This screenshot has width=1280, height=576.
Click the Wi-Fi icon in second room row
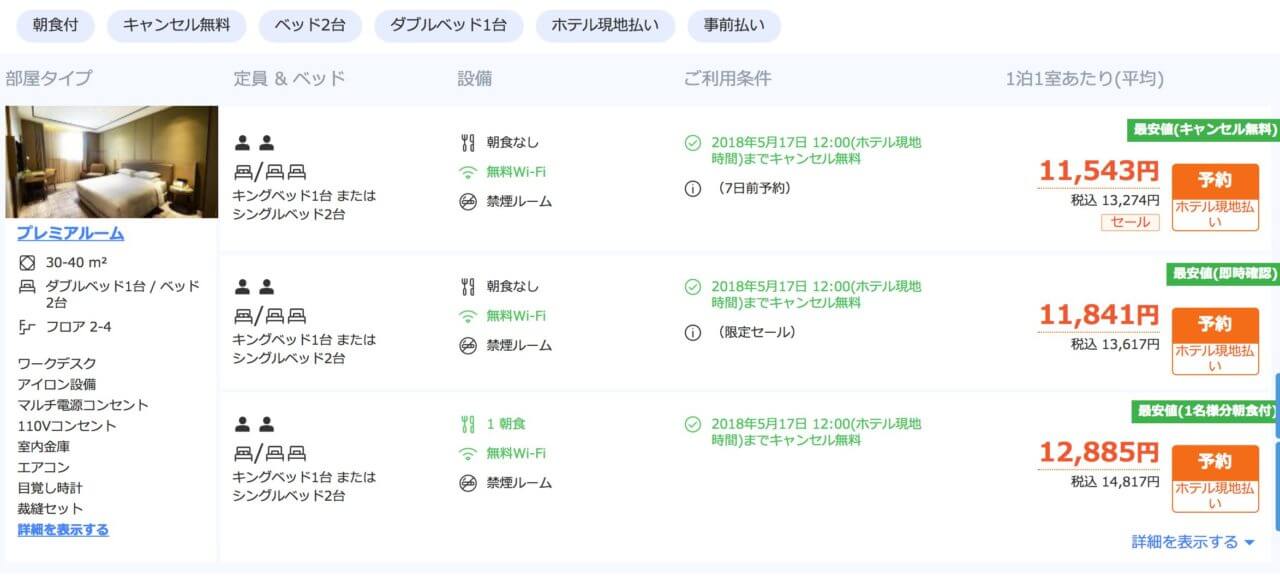click(x=467, y=316)
